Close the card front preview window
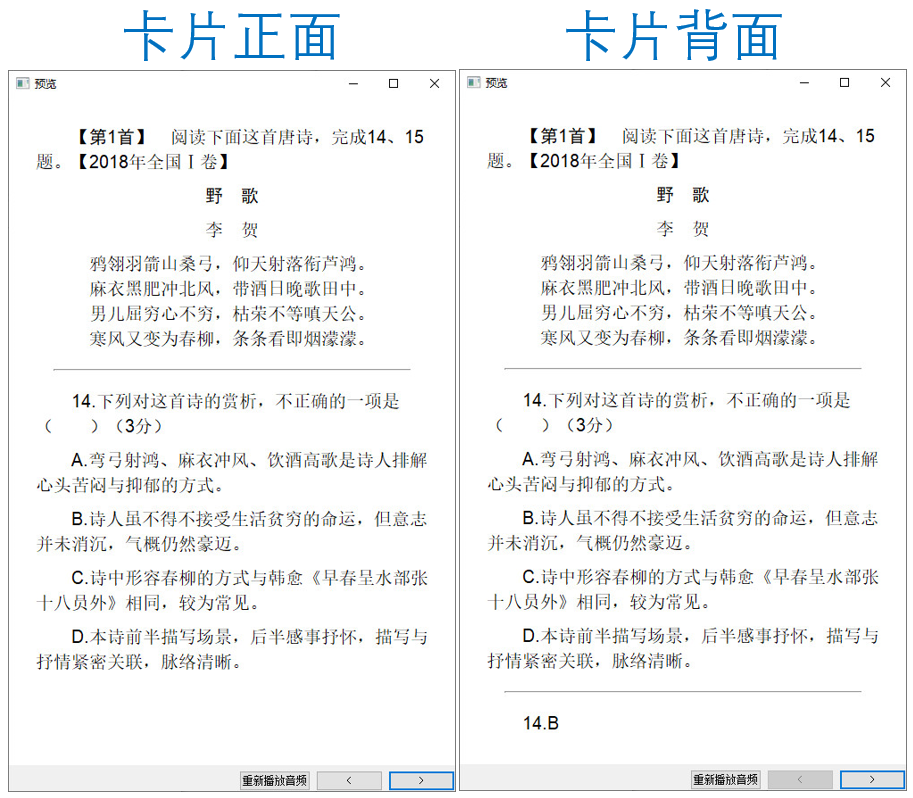The height and width of the screenshot is (798, 913). point(434,84)
